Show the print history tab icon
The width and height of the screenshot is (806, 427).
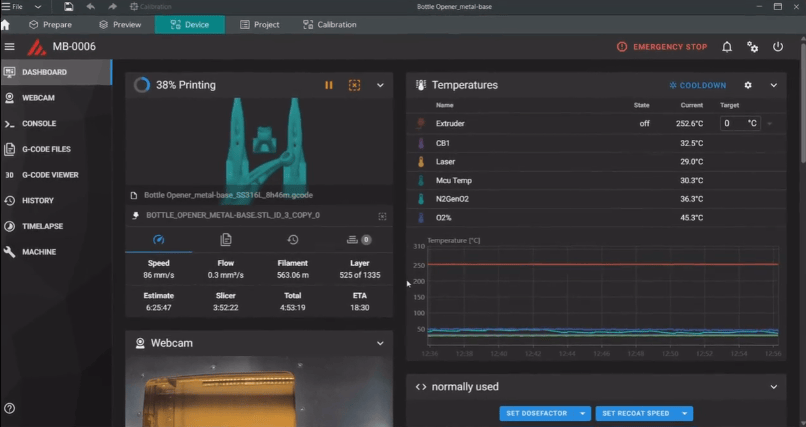click(292, 240)
